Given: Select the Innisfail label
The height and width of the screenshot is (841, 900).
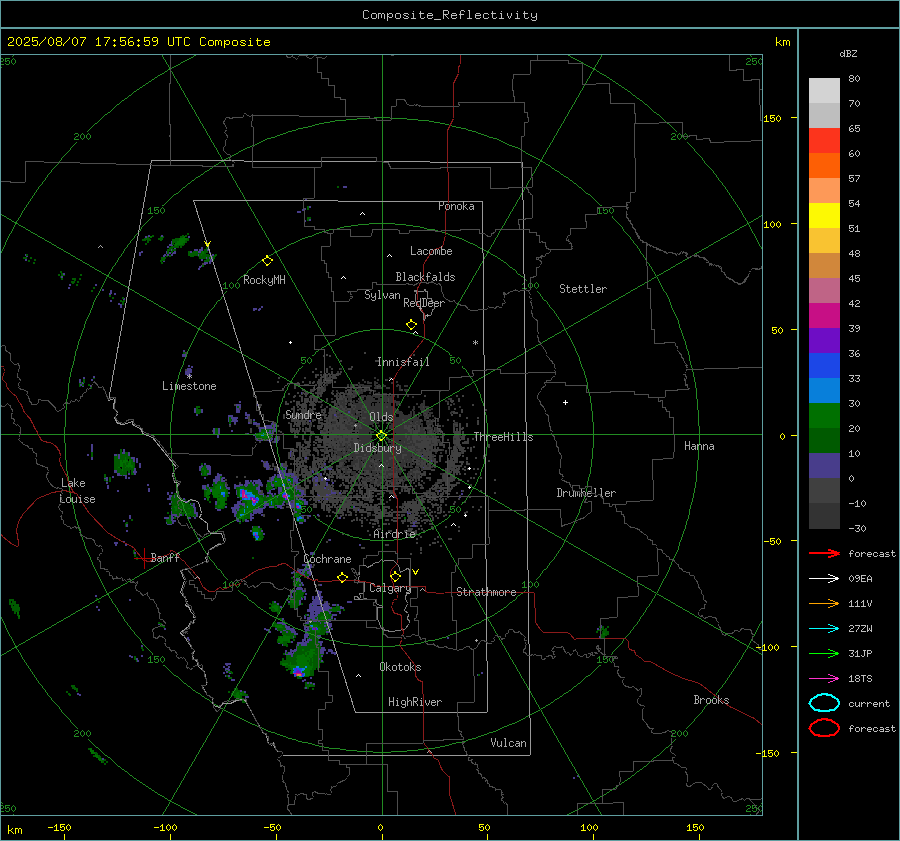Looking at the screenshot, I should [x=403, y=362].
